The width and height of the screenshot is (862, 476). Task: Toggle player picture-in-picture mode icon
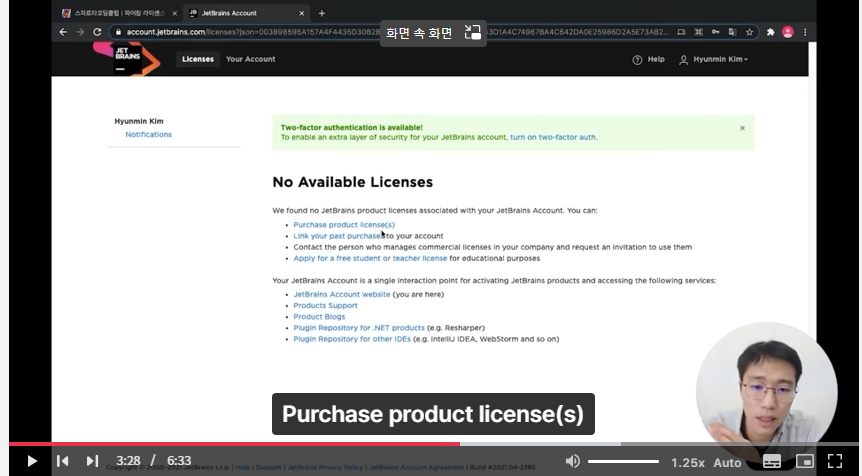804,462
